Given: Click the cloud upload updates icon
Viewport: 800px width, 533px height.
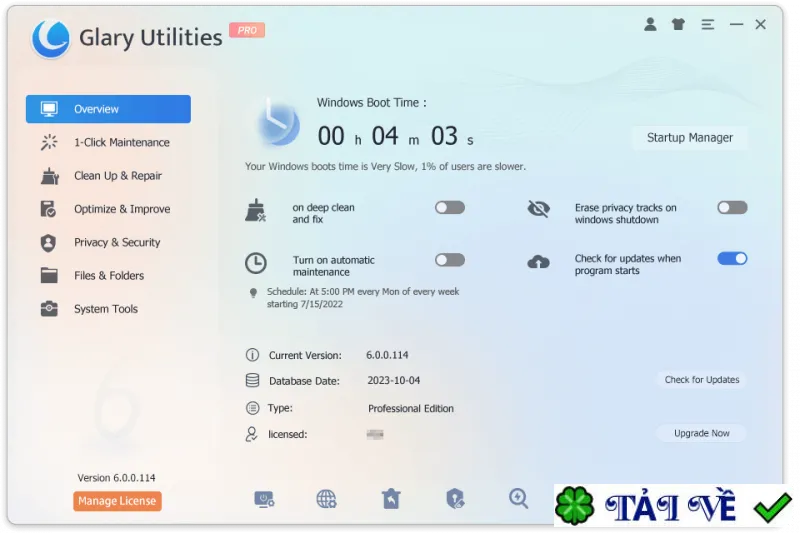Looking at the screenshot, I should [x=538, y=262].
